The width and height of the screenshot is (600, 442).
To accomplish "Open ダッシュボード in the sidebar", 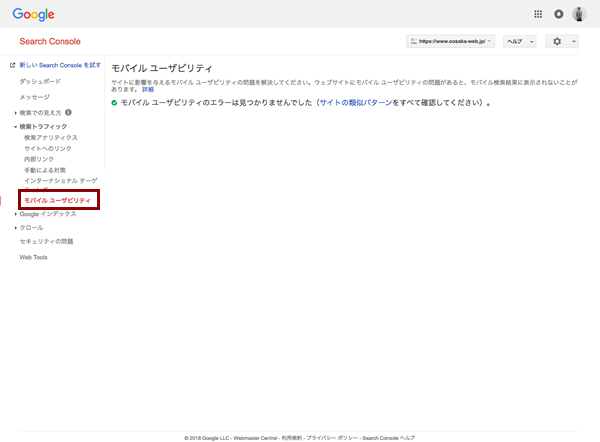I will point(40,81).
